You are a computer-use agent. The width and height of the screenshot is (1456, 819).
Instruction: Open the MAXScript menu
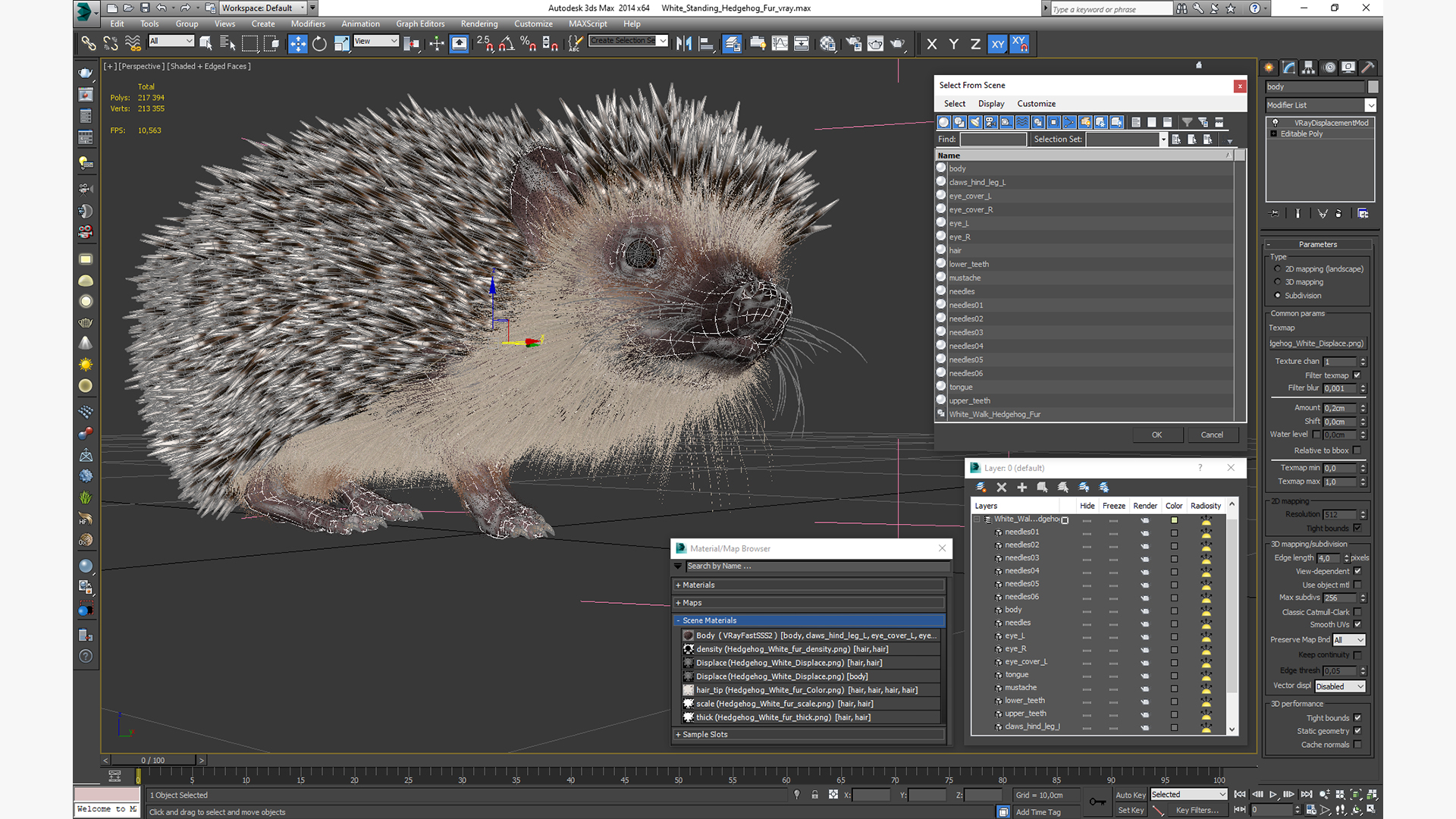tap(588, 24)
